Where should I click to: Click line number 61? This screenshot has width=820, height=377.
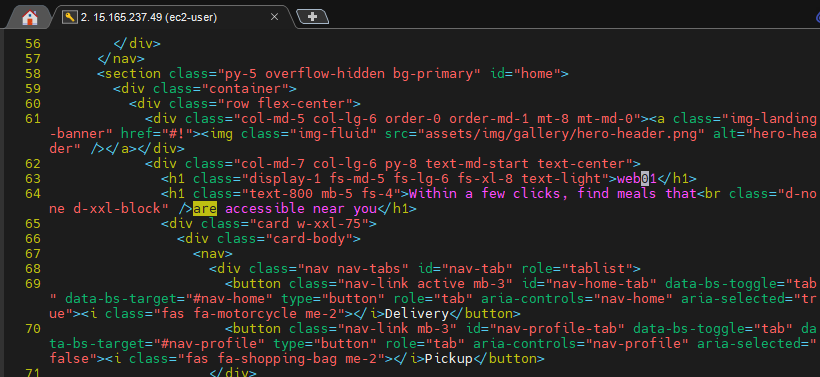(x=32, y=119)
